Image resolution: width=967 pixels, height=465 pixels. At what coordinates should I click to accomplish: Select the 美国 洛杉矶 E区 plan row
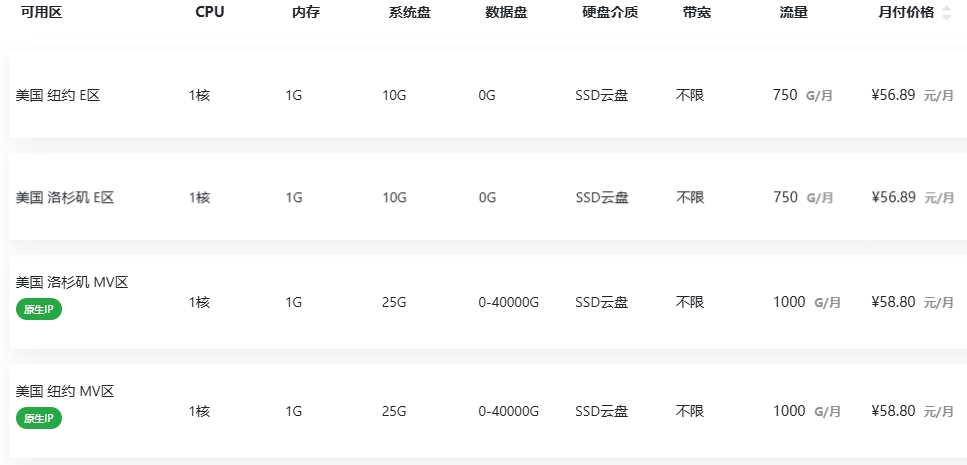(x=488, y=197)
